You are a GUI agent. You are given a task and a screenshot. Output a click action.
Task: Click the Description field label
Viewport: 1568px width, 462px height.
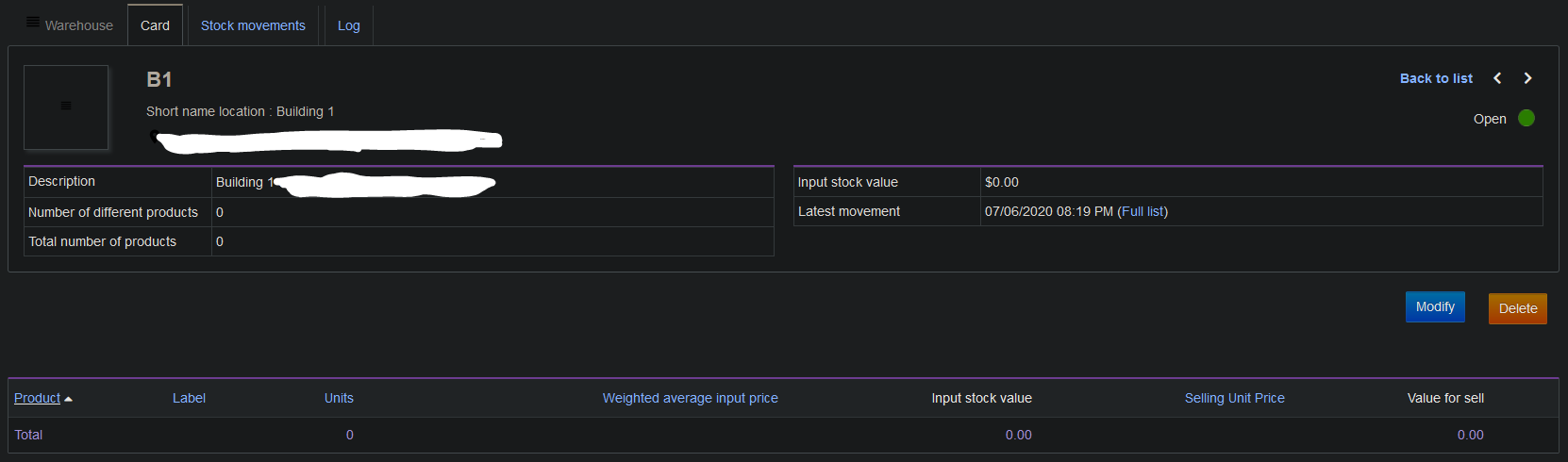(x=61, y=181)
